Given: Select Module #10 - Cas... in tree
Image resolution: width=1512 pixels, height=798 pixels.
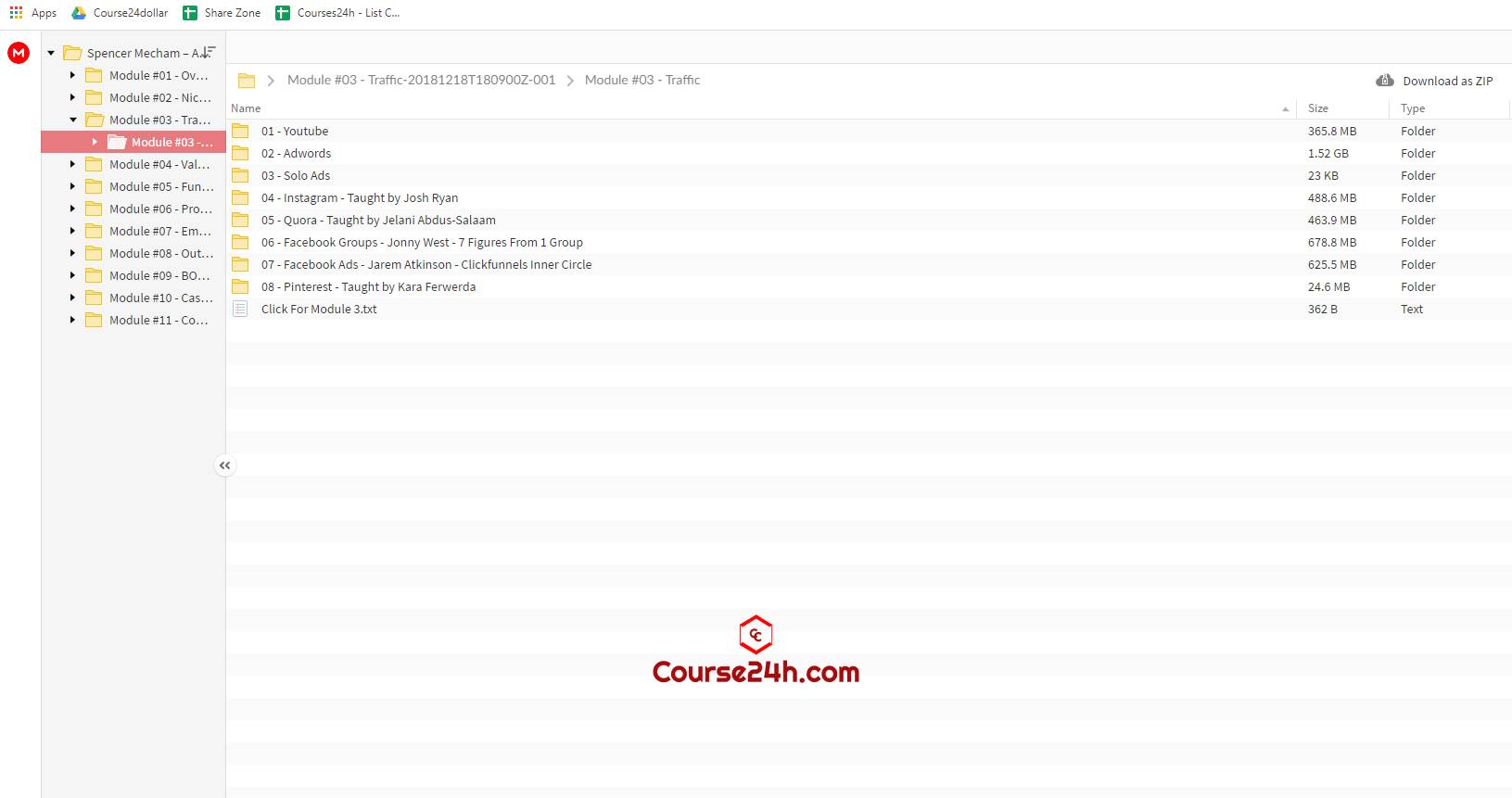Looking at the screenshot, I should pyautogui.click(x=160, y=298).
